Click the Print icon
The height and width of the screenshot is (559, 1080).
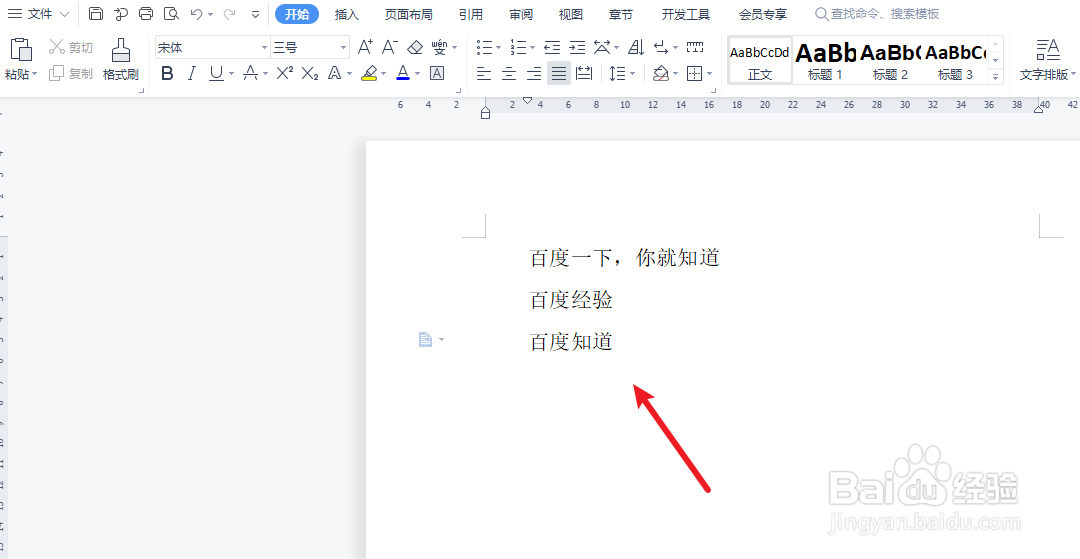click(146, 14)
